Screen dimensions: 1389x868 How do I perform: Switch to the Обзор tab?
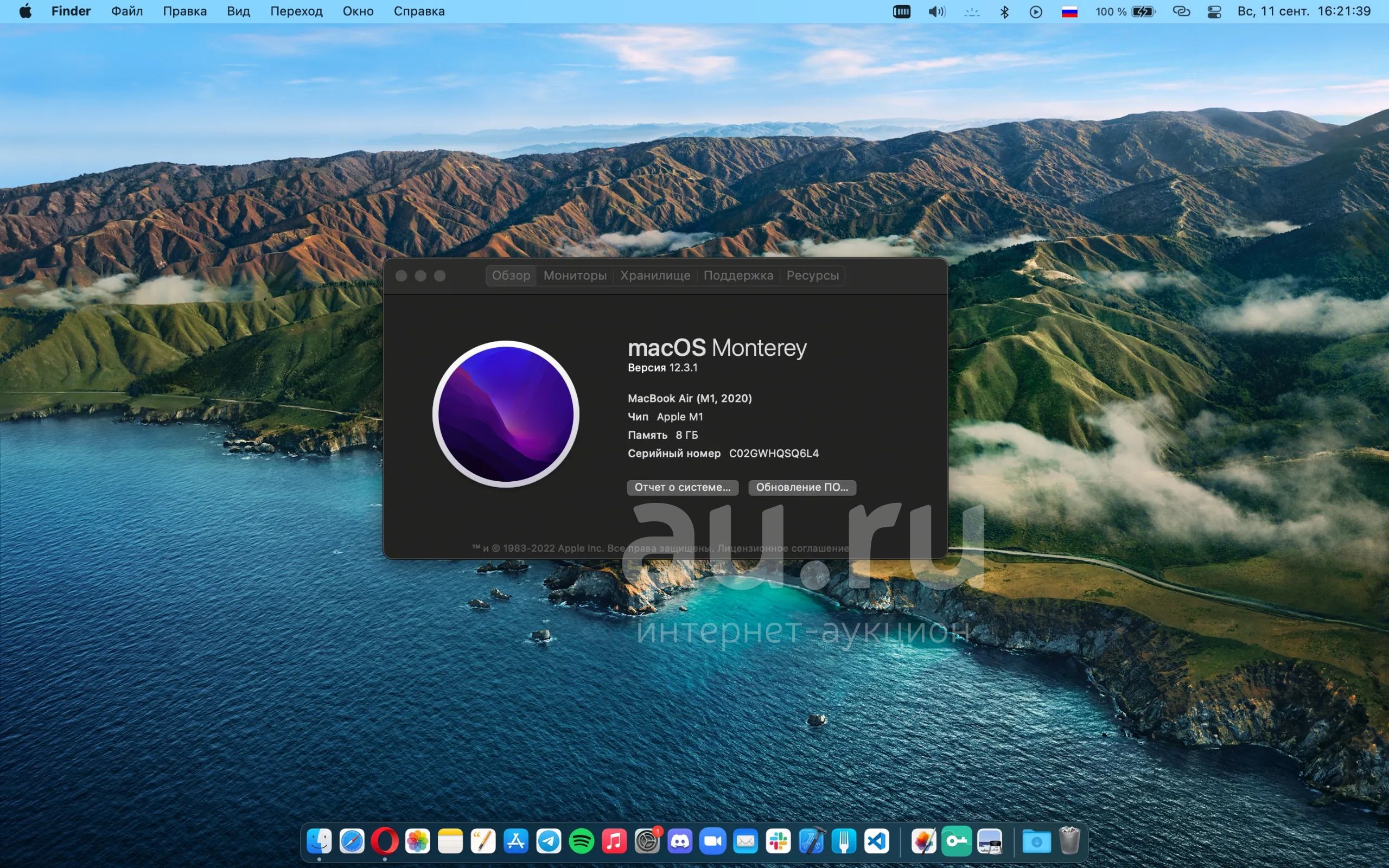coord(511,276)
